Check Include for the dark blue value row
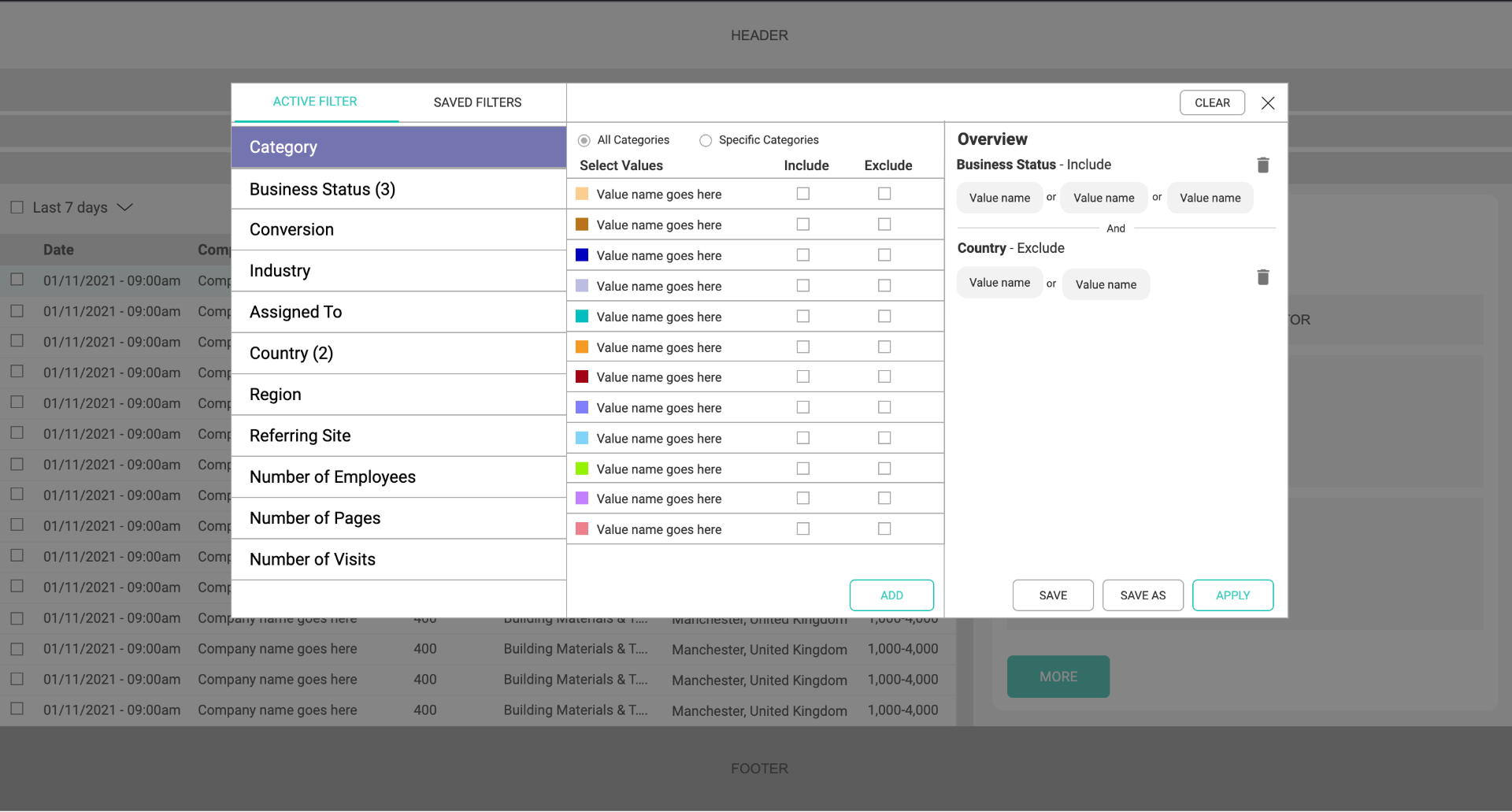 click(x=803, y=255)
